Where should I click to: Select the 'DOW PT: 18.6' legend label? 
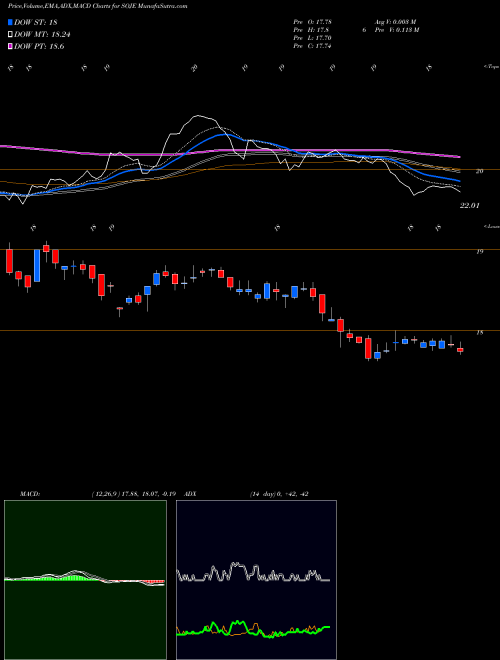39,47
